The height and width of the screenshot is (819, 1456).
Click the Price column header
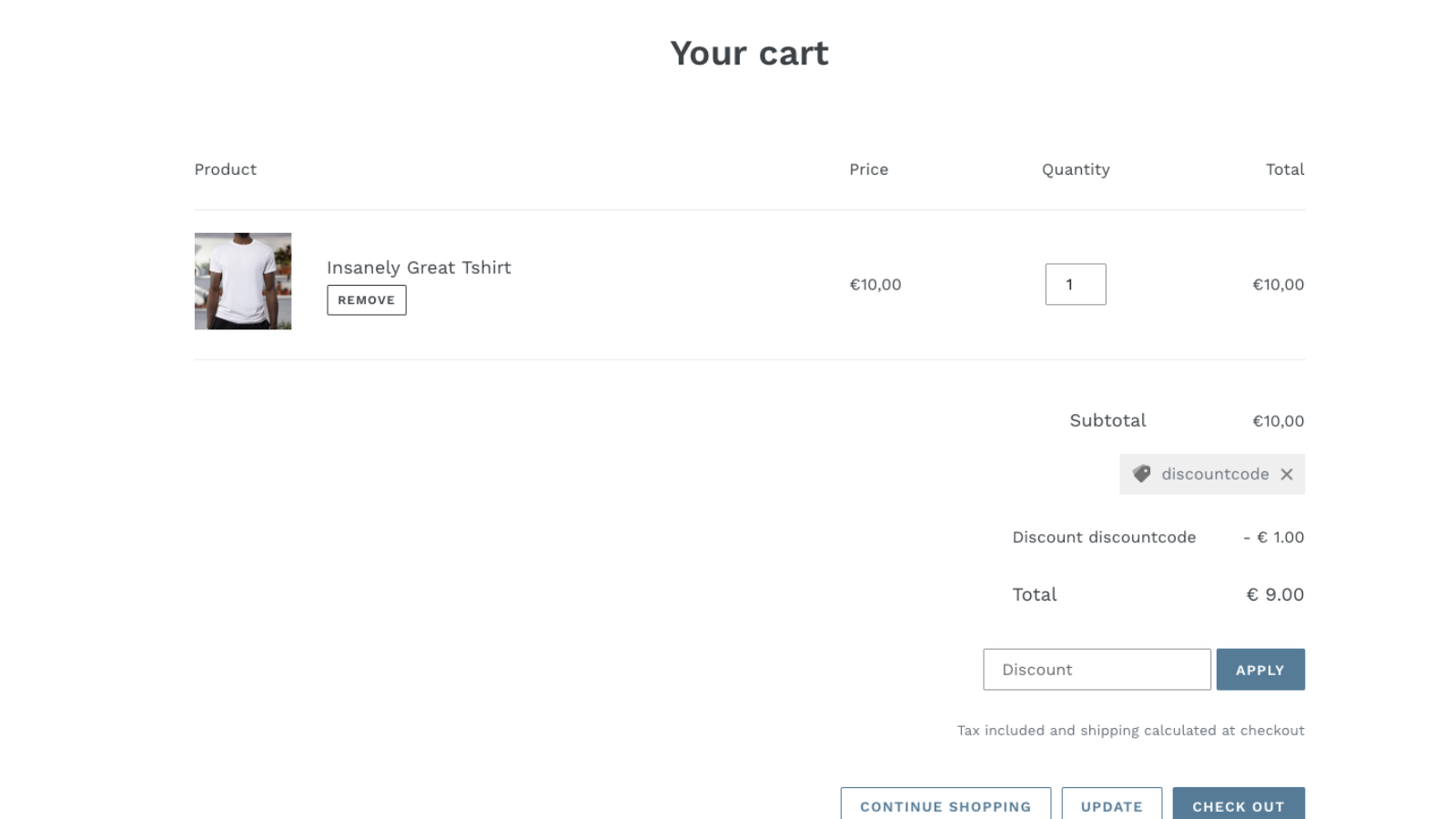coord(868,169)
